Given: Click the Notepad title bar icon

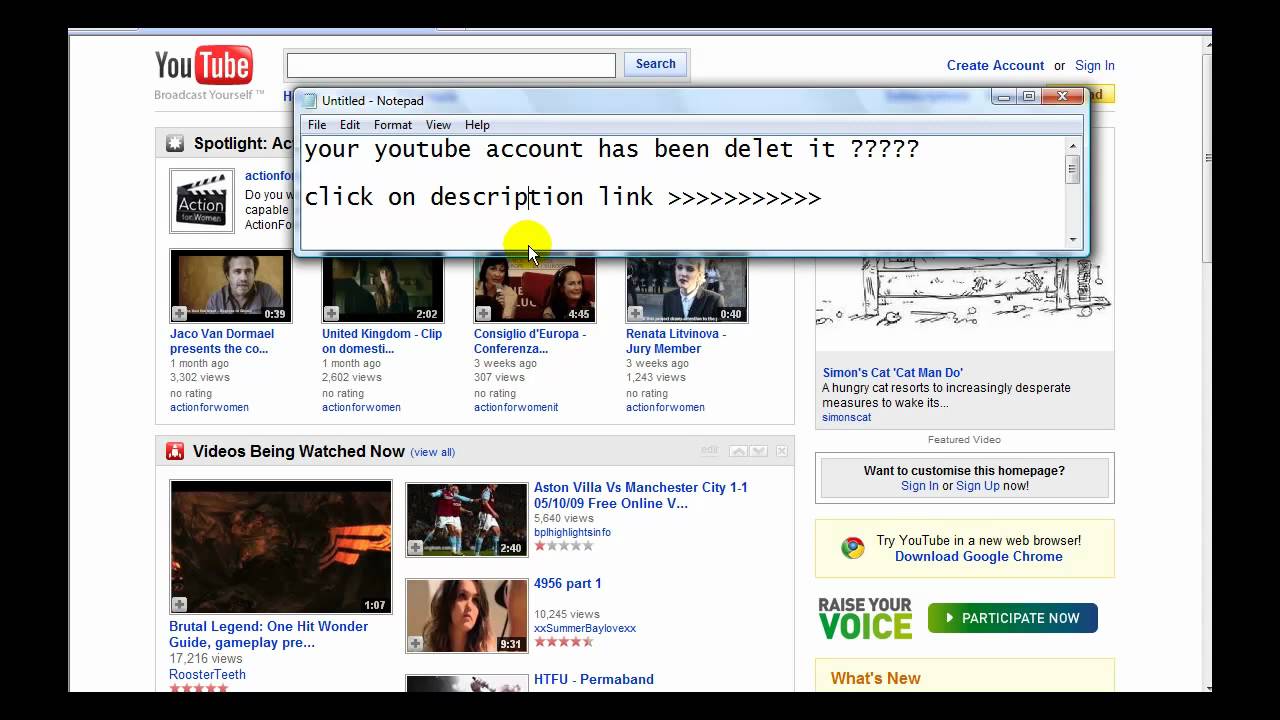Looking at the screenshot, I should pyautogui.click(x=310, y=100).
